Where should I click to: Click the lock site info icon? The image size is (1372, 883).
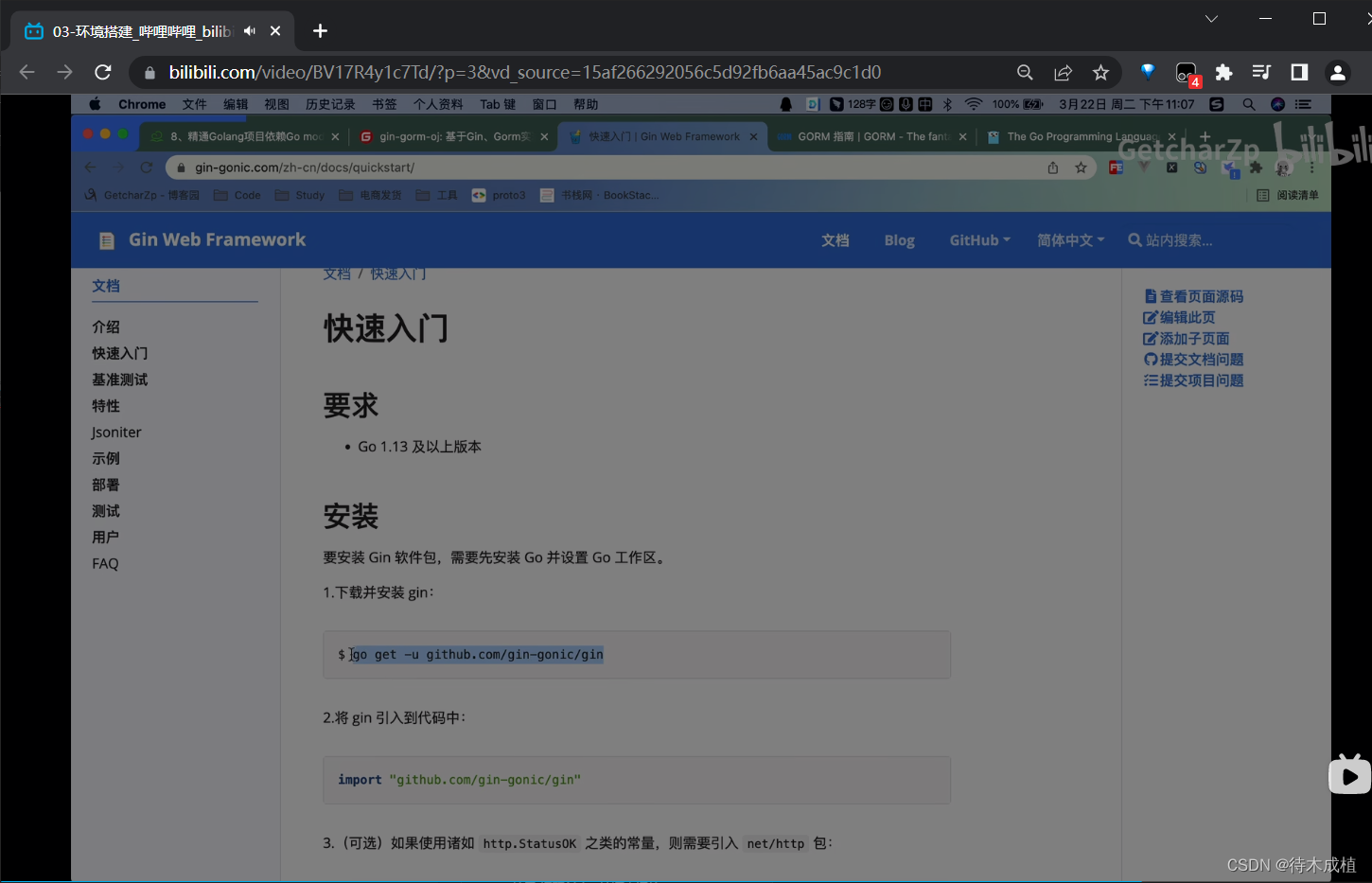click(x=150, y=73)
